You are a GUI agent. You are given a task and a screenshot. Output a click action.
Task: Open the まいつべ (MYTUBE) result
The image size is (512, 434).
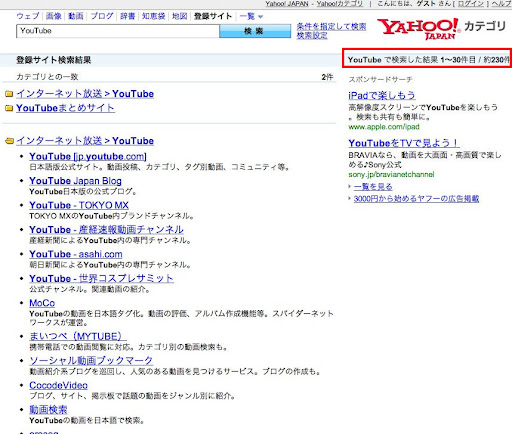(78, 336)
